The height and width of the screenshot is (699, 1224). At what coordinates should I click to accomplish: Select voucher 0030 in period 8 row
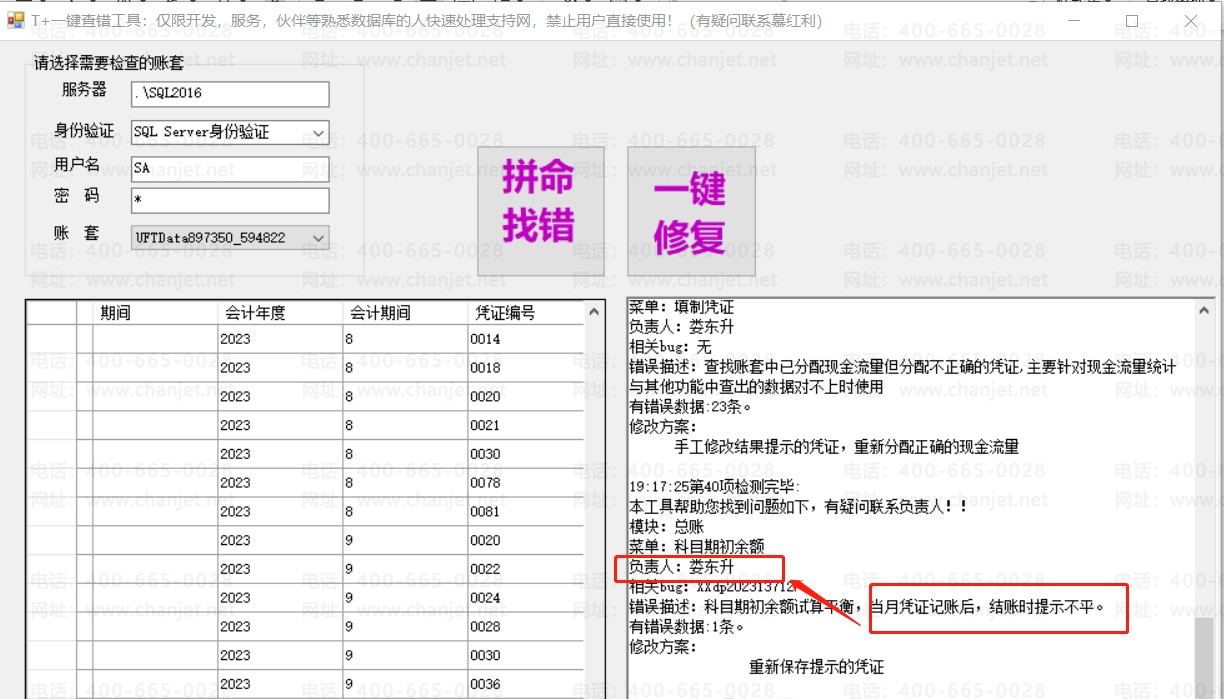pyautogui.click(x=525, y=454)
